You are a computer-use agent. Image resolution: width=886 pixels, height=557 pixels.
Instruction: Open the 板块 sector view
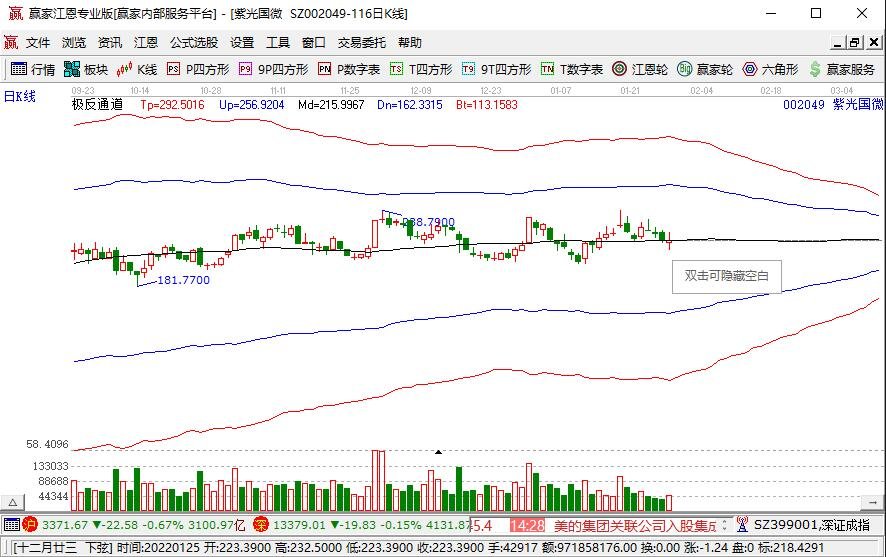click(x=86, y=69)
